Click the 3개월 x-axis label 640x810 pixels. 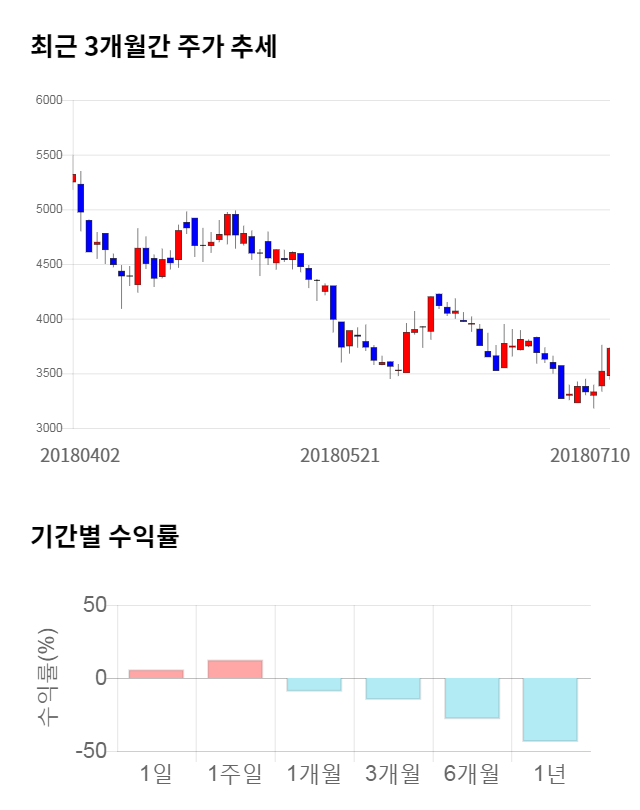pos(393,774)
